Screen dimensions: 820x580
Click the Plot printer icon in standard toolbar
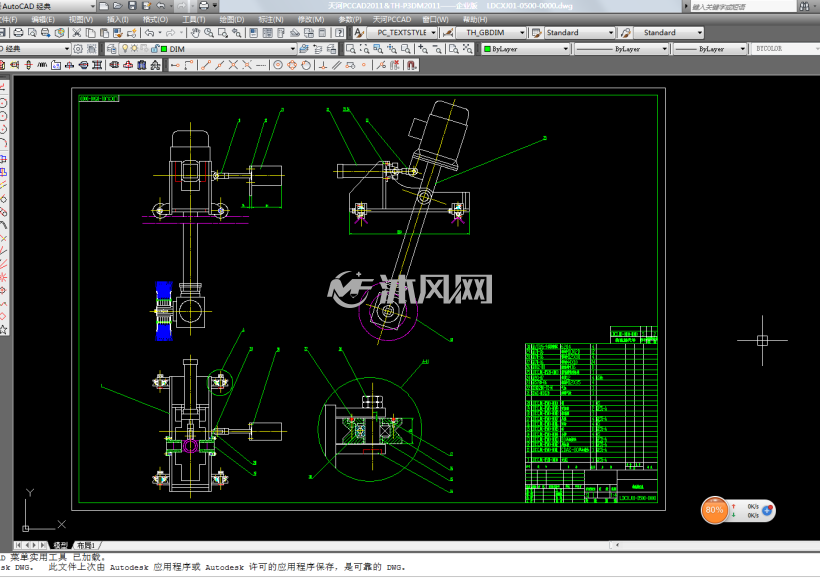click(x=18, y=32)
